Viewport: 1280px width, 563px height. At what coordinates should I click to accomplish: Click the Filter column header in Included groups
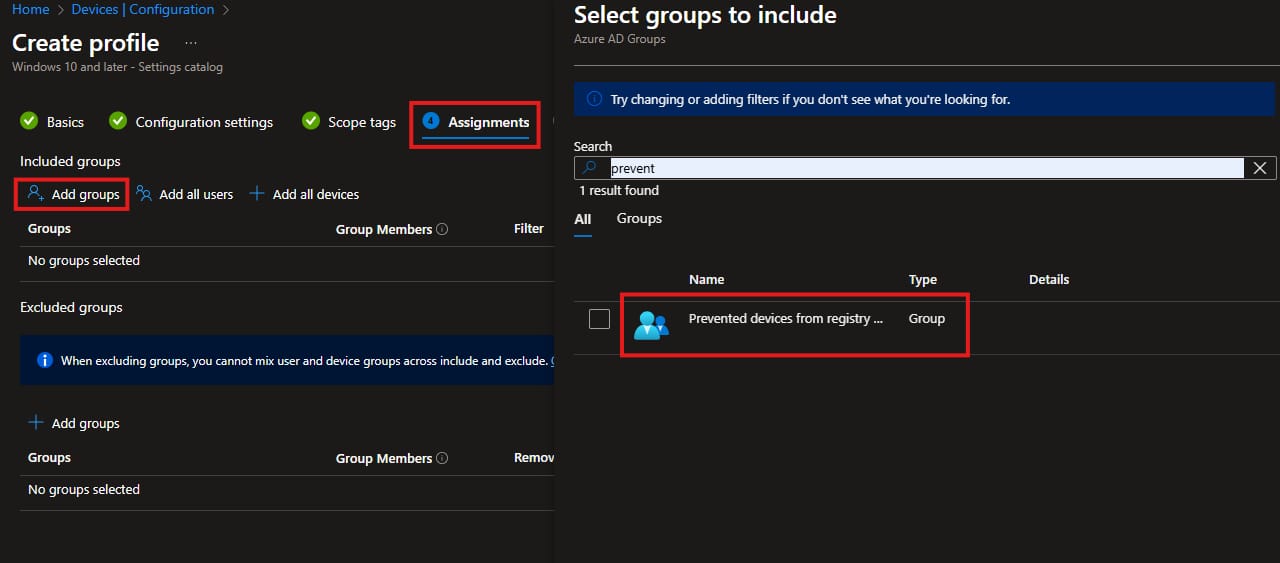tap(529, 228)
